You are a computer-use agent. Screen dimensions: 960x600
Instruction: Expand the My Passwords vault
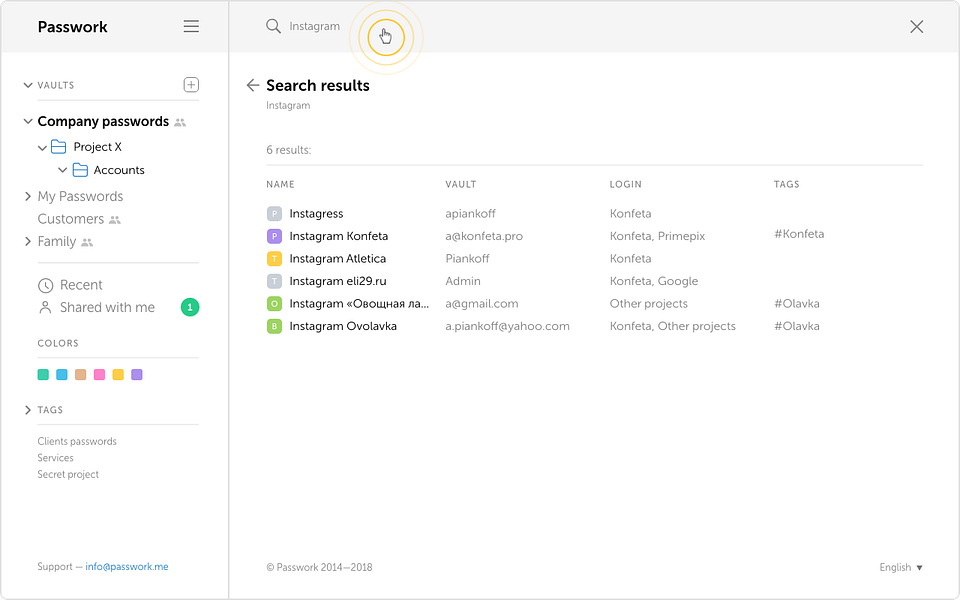[x=28, y=196]
